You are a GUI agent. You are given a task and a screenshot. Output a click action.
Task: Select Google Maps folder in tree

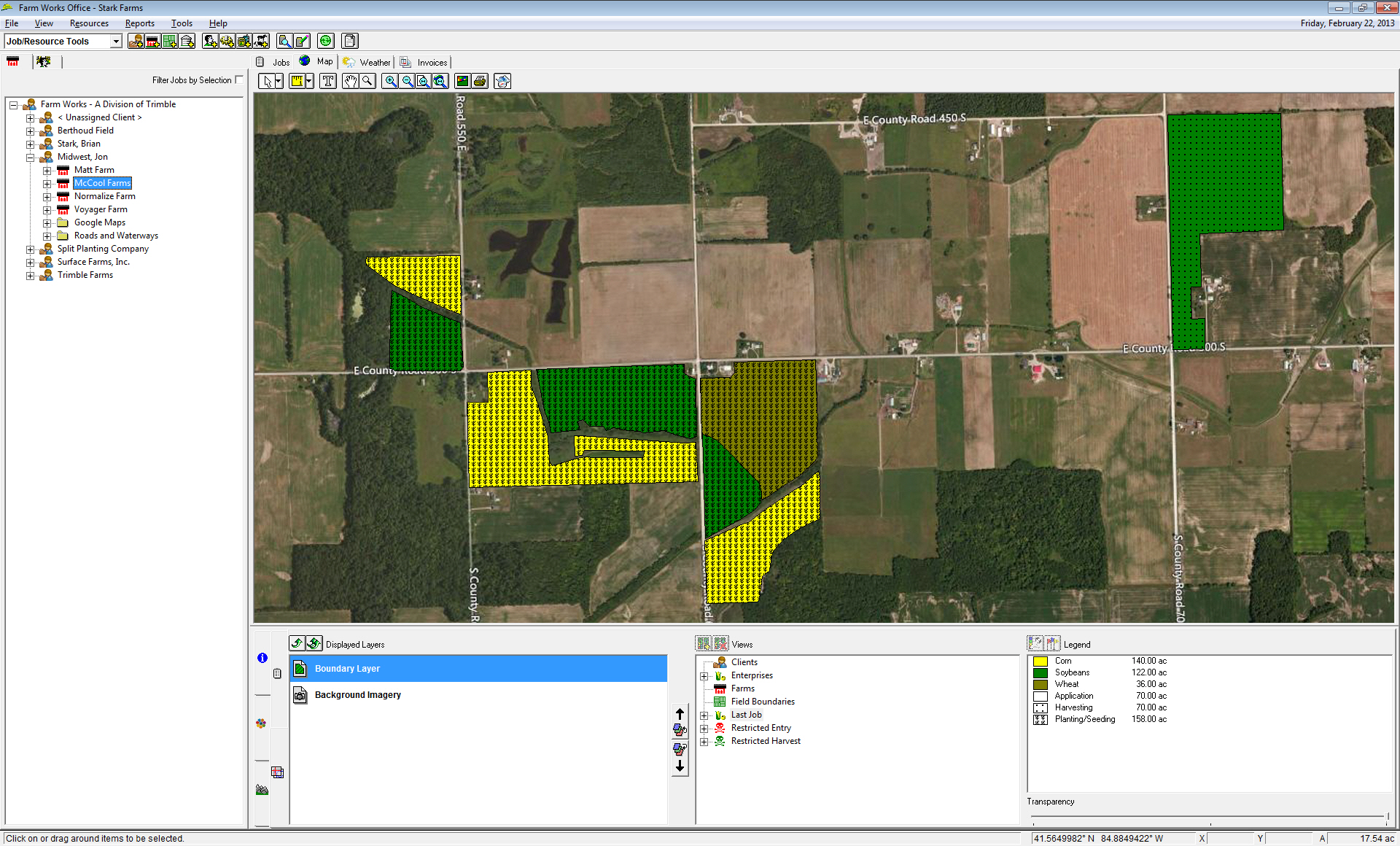click(x=100, y=222)
